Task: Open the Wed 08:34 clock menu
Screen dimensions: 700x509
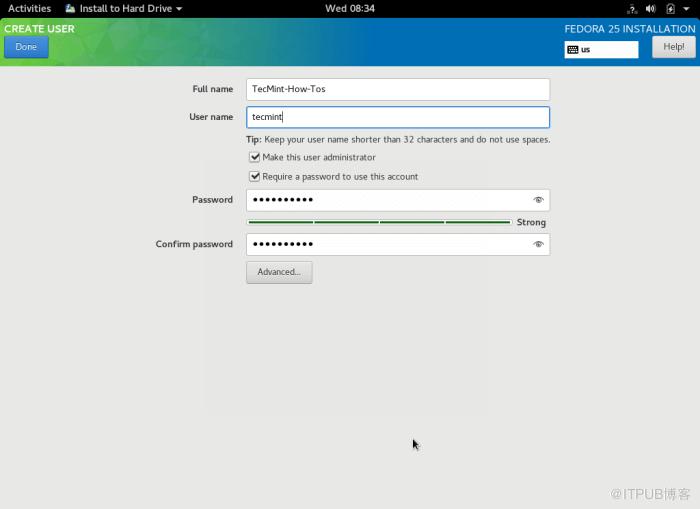Action: 350,8
